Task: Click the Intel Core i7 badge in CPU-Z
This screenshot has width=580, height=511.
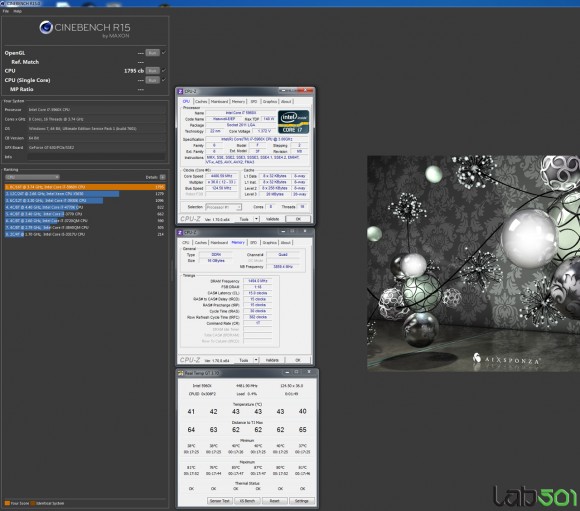Action: (293, 122)
